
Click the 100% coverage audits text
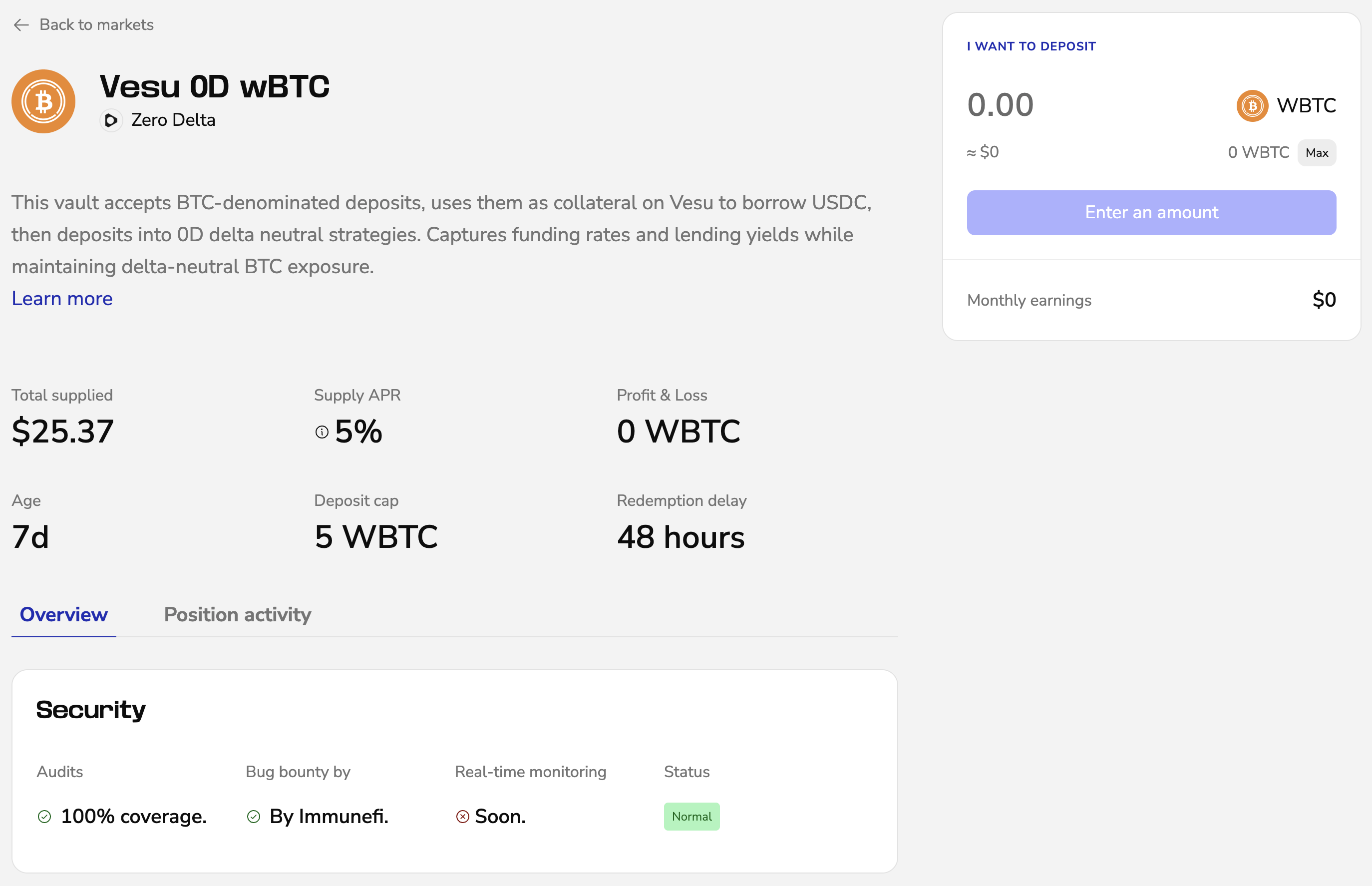(133, 817)
